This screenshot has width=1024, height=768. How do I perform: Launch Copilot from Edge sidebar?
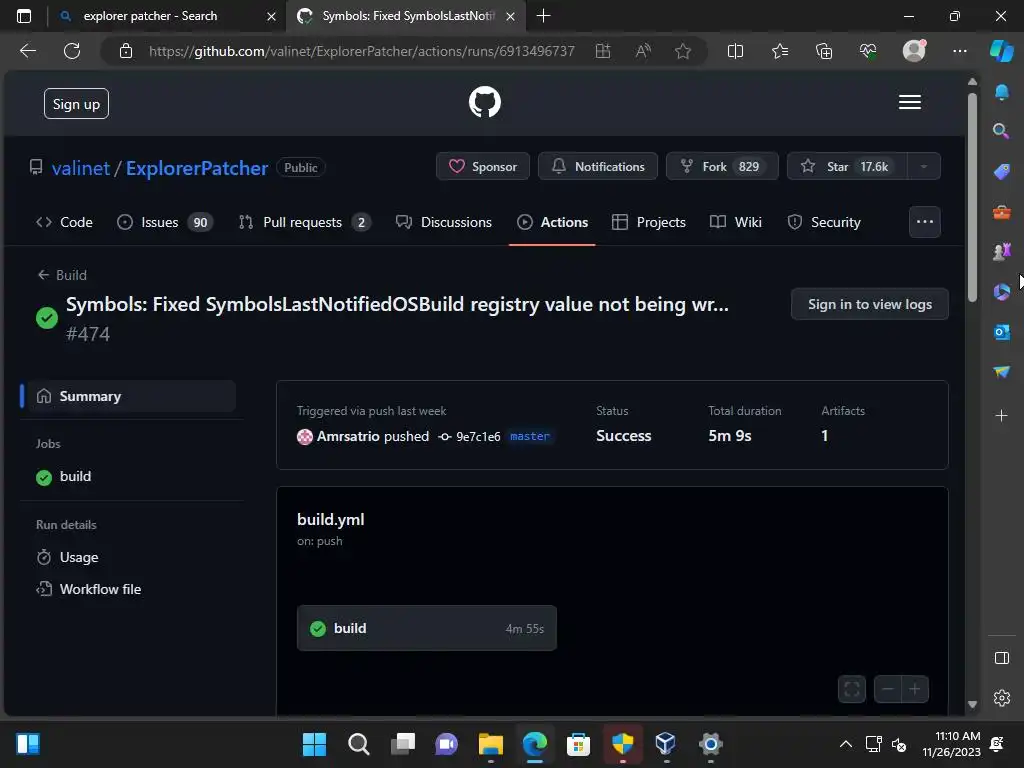click(x=1002, y=51)
